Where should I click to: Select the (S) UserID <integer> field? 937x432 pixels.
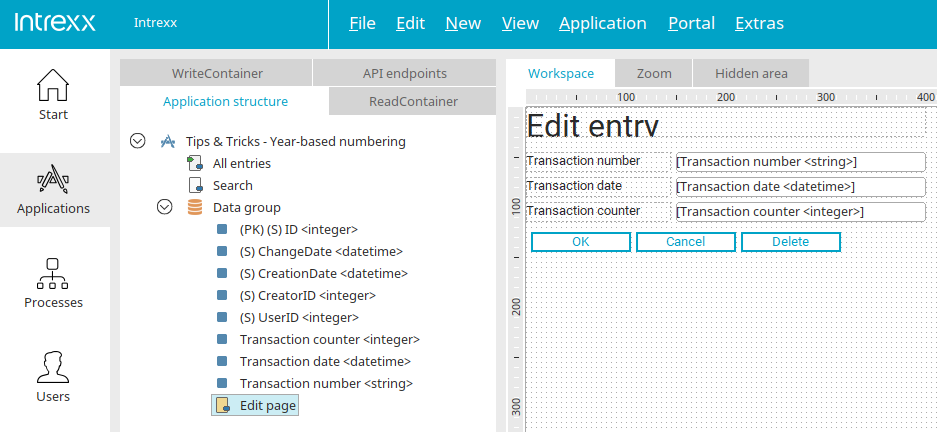299,317
